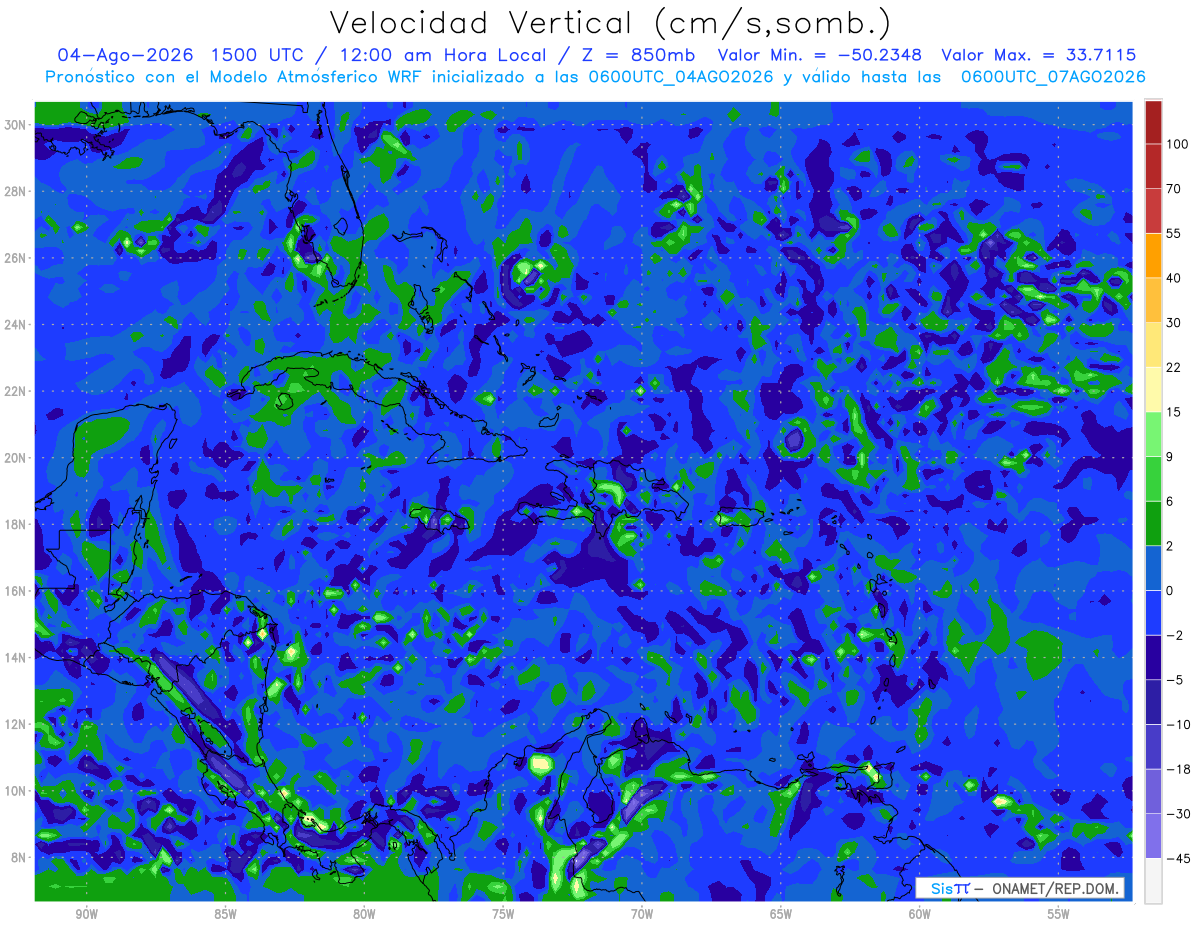Select the date text '04-Ago-2026 1500 UTC'
The width and height of the screenshot is (1200, 927).
click(x=179, y=55)
